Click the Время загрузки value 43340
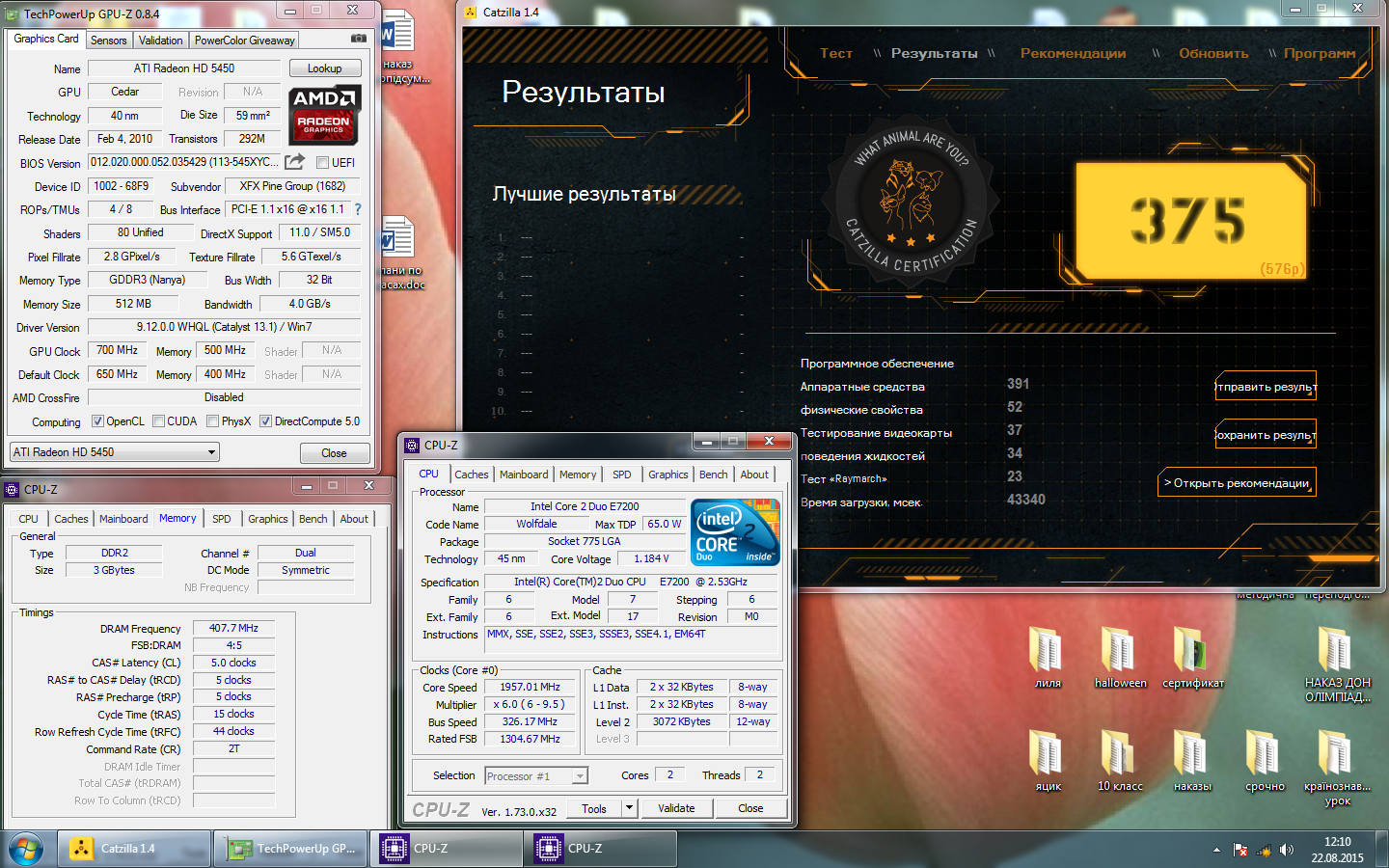Image resolution: width=1389 pixels, height=868 pixels. click(x=1026, y=500)
